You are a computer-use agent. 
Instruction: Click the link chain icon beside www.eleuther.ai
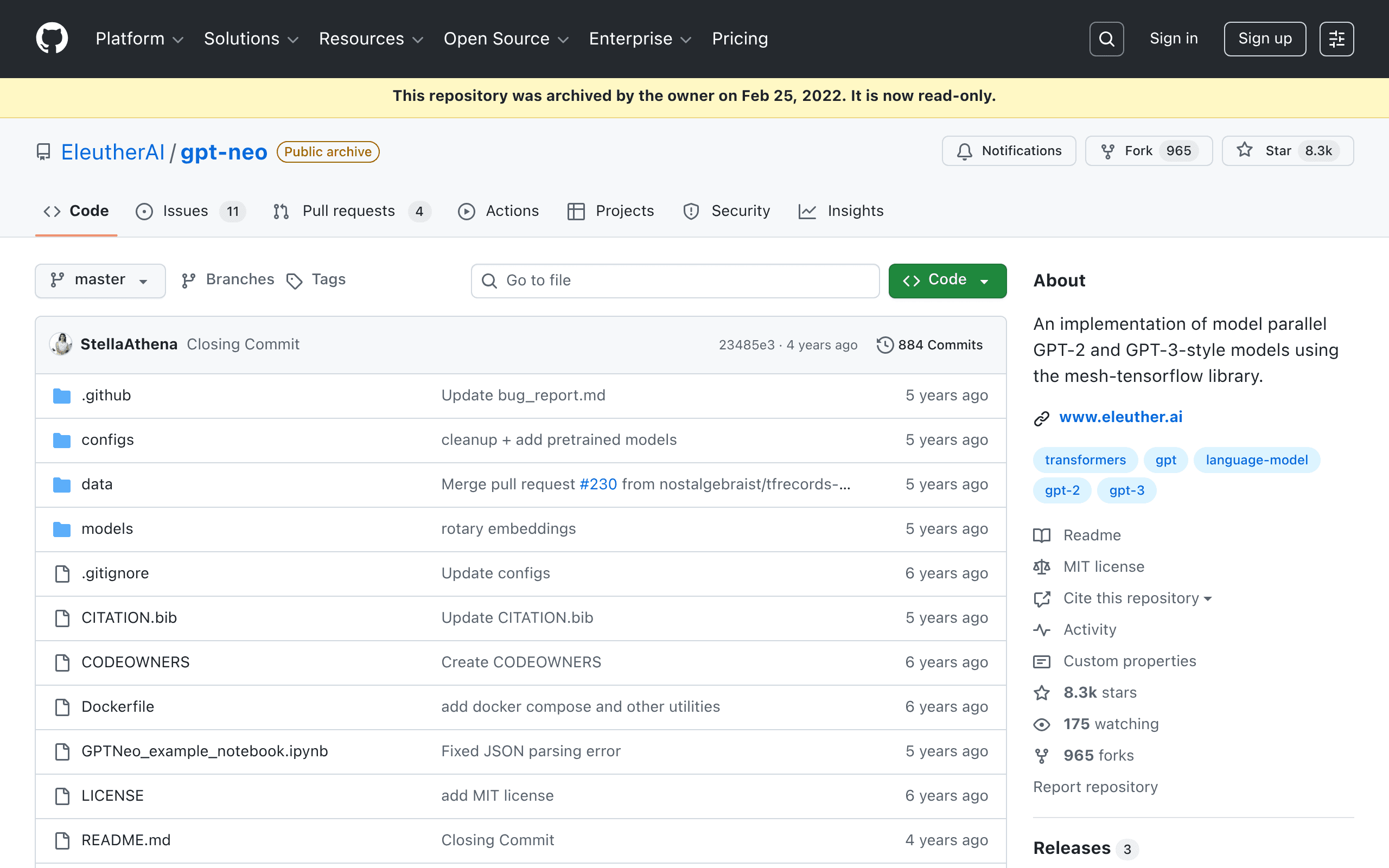pyautogui.click(x=1042, y=418)
